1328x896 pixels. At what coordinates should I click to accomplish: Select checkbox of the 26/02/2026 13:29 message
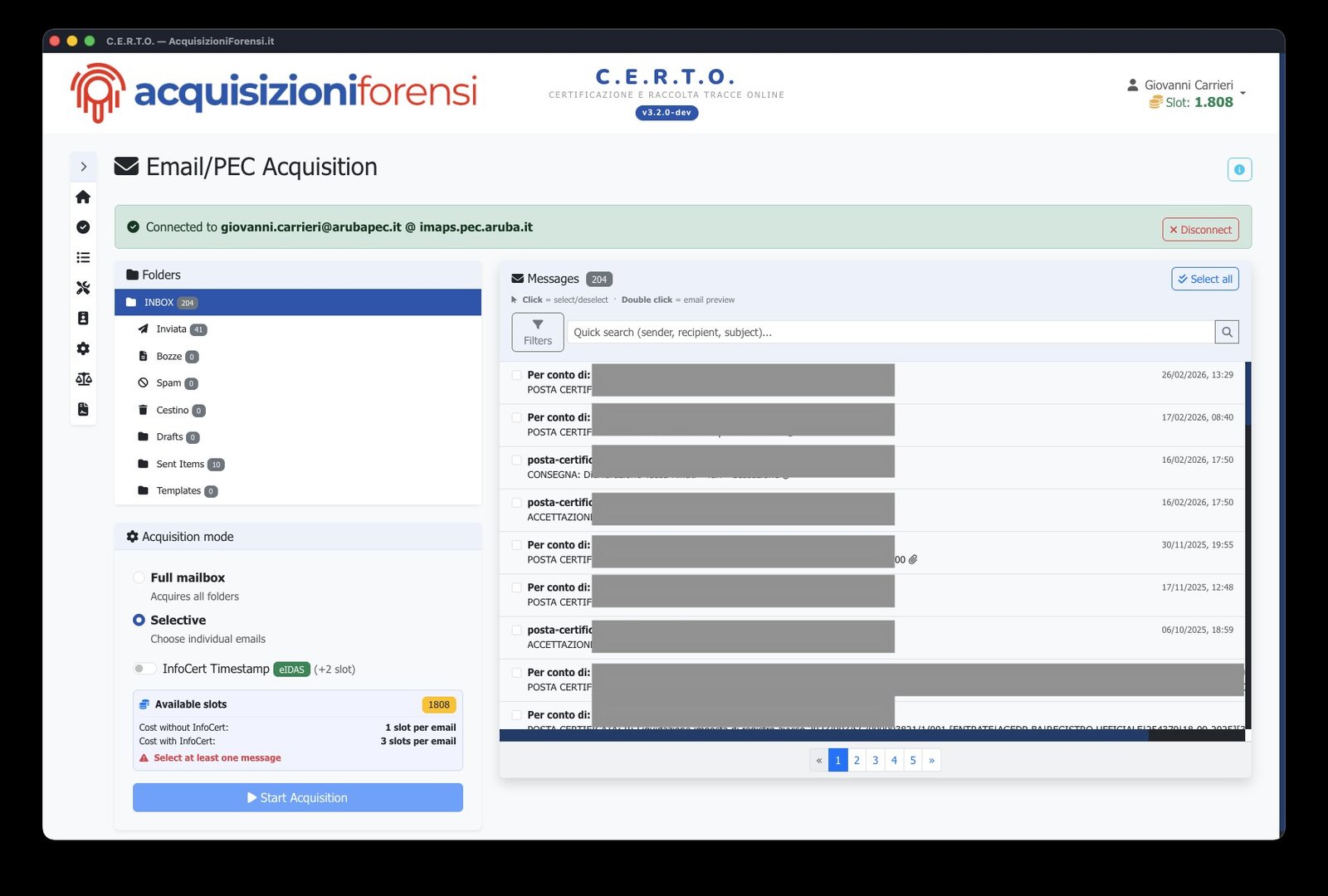(516, 375)
